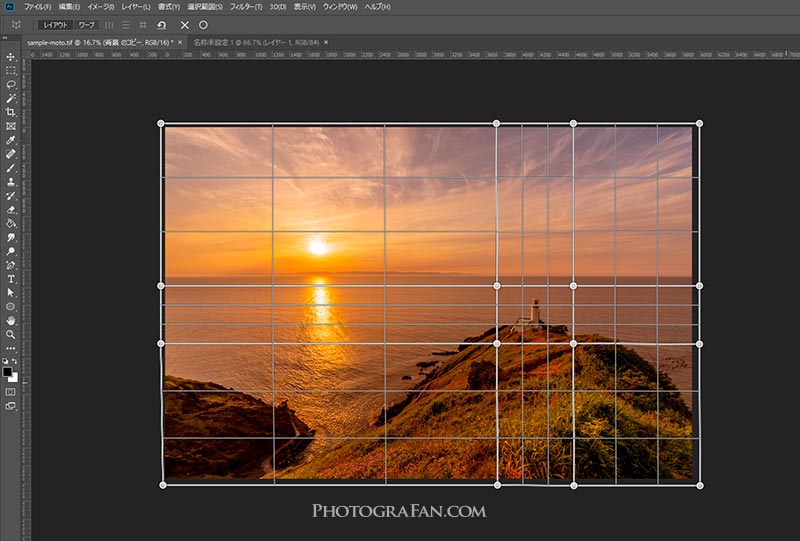Screen dimensions: 800x541
Task: Auto-straighten near vertical lines
Action: (x=109, y=24)
